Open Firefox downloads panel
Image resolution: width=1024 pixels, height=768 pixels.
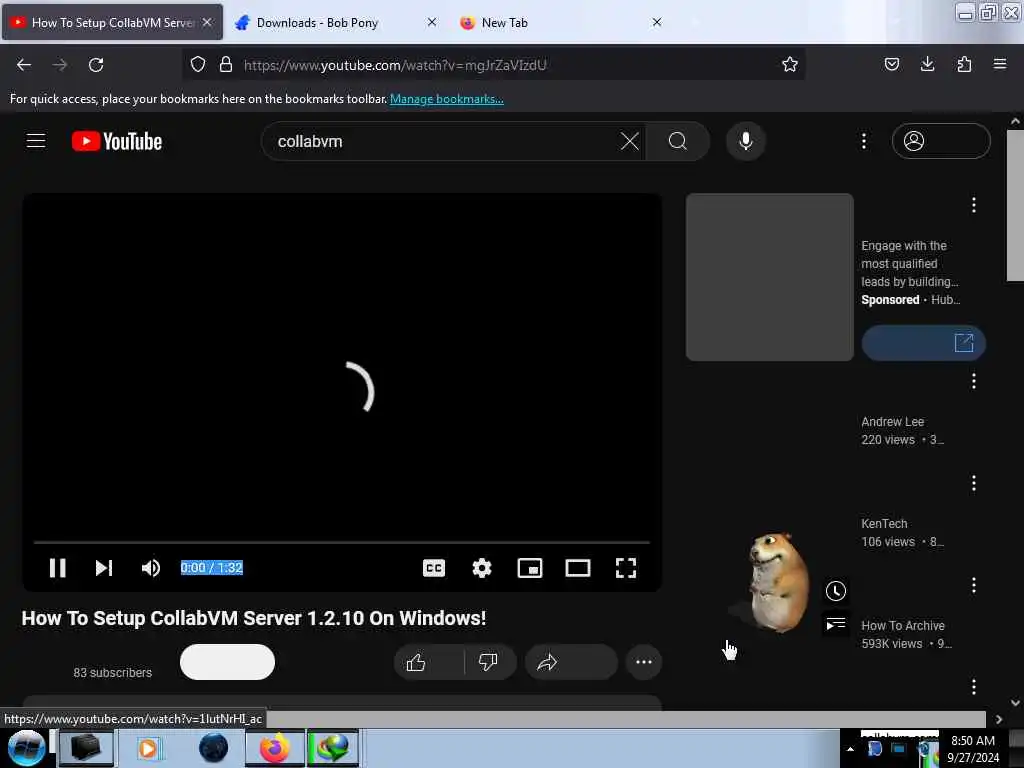coord(927,65)
